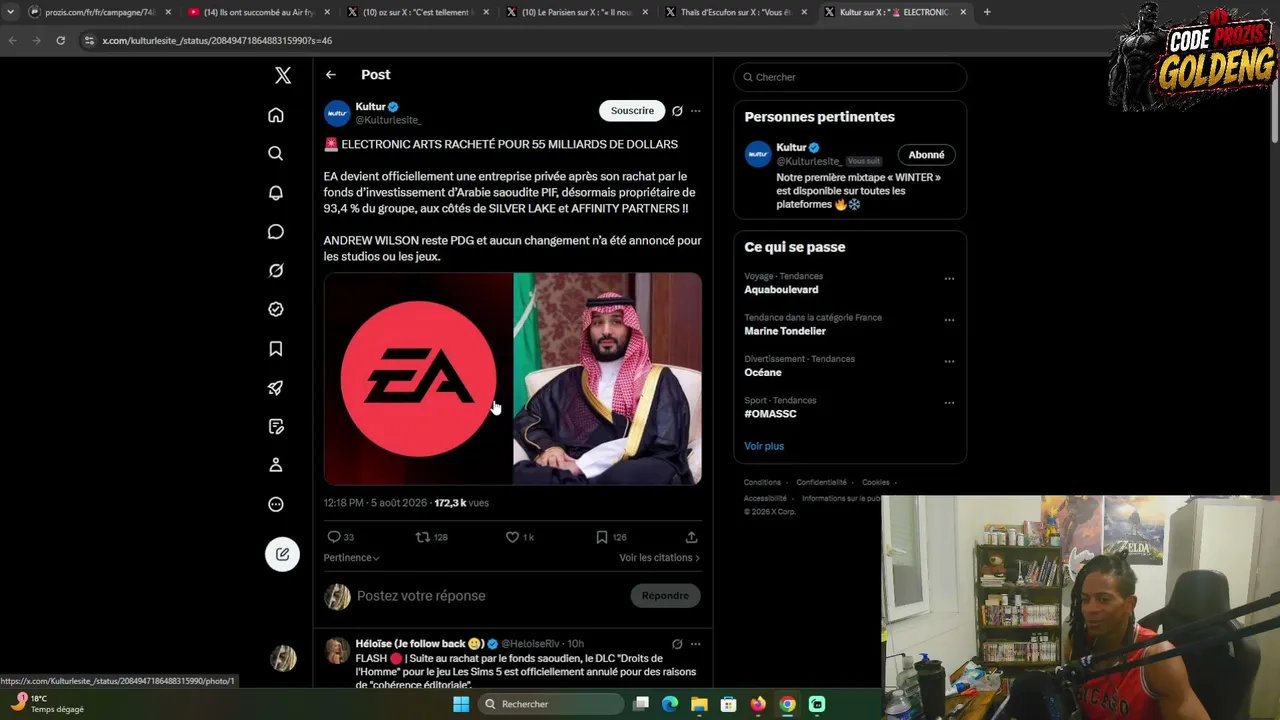Open more options for the Marine Tondelier trend
The height and width of the screenshot is (720, 1280).
tap(949, 320)
